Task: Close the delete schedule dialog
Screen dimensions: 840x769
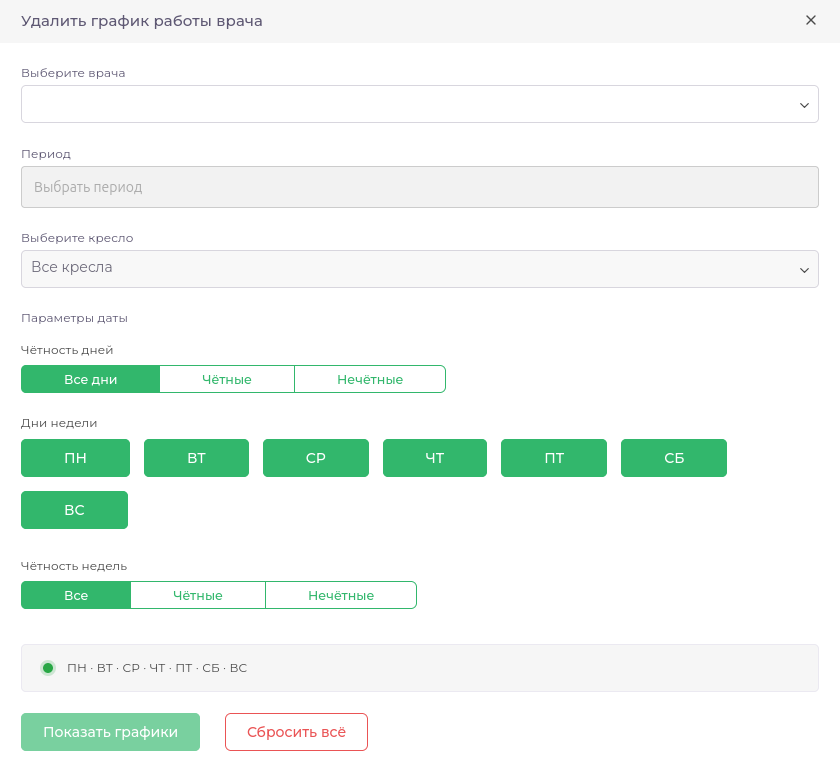Action: [x=811, y=20]
